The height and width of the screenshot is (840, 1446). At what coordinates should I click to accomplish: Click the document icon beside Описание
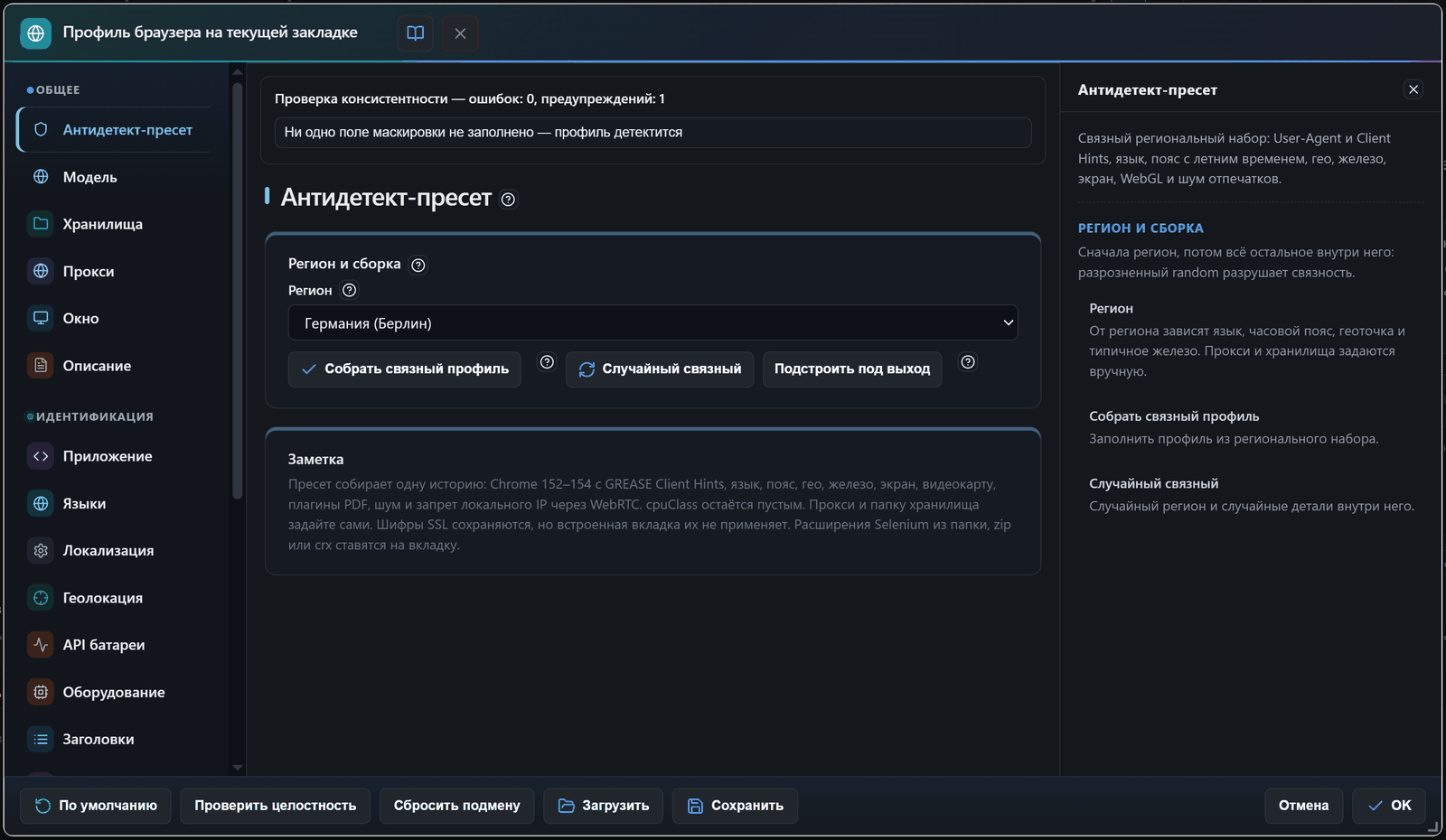[41, 366]
